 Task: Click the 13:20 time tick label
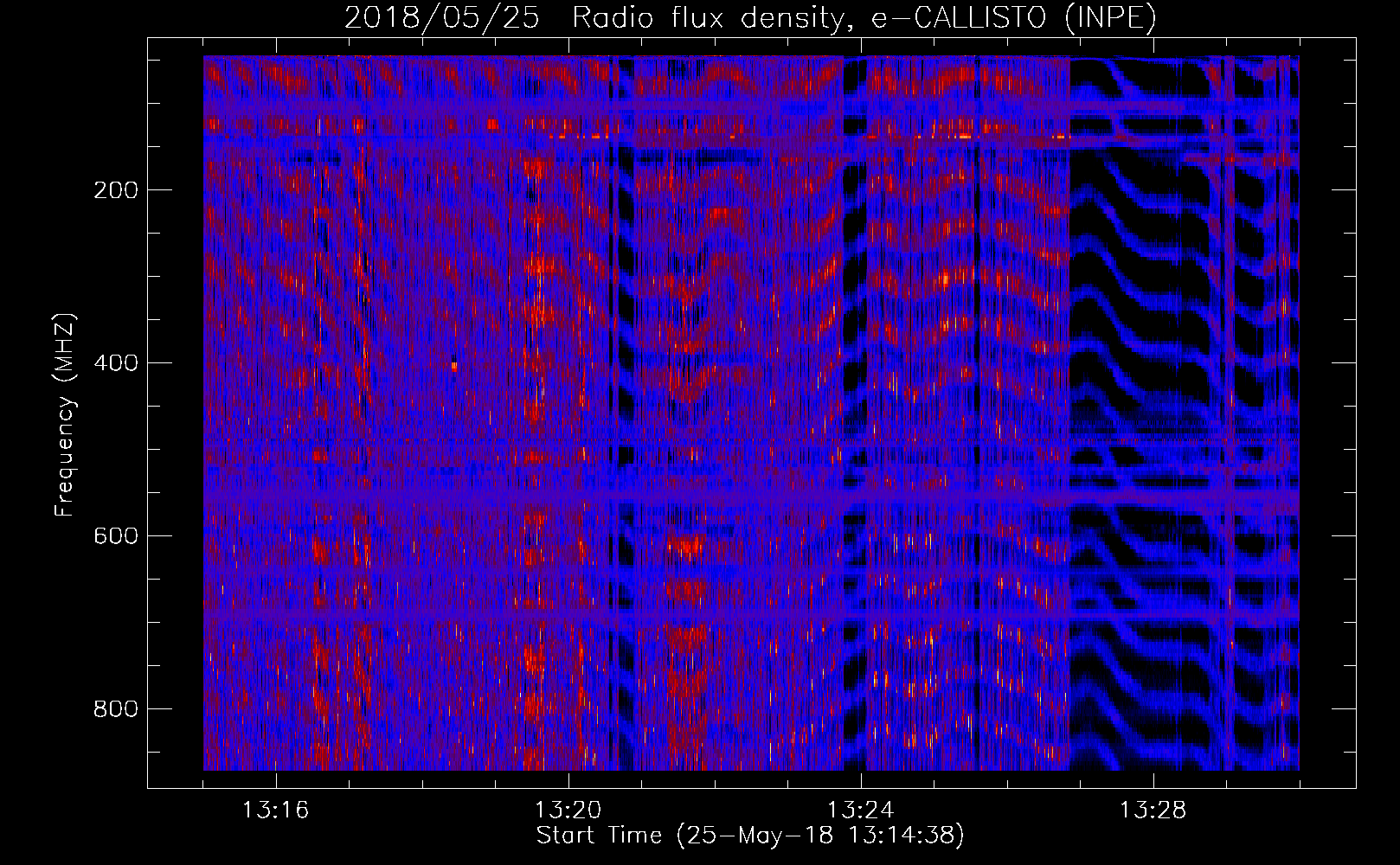pyautogui.click(x=568, y=811)
